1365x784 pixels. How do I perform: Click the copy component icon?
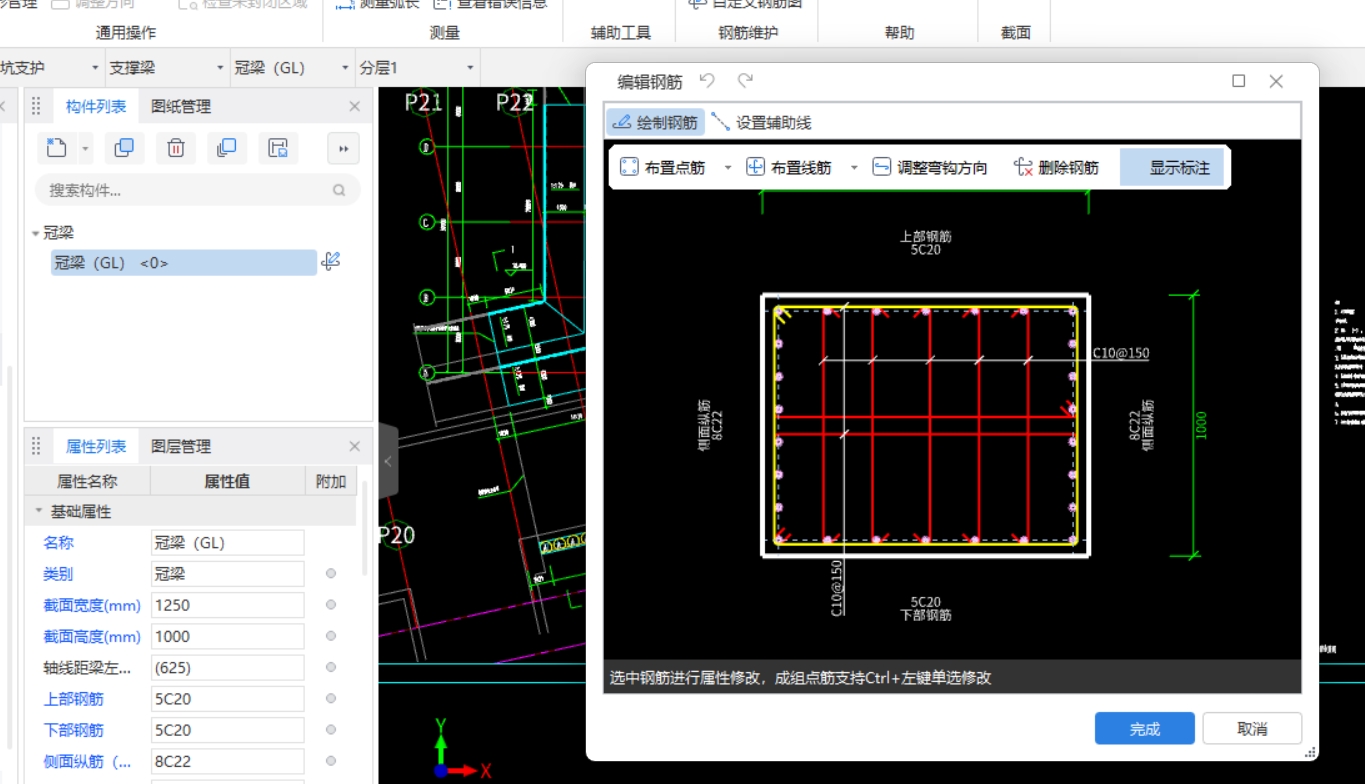pyautogui.click(x=124, y=148)
